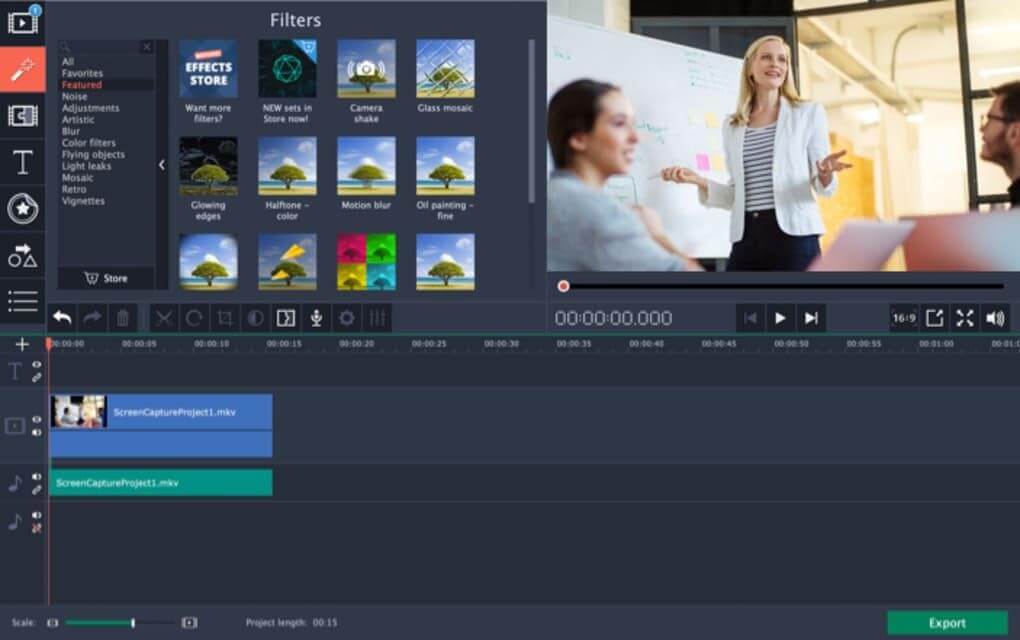Open the Stickers panel
Image resolution: width=1020 pixels, height=640 pixels.
pyautogui.click(x=23, y=209)
